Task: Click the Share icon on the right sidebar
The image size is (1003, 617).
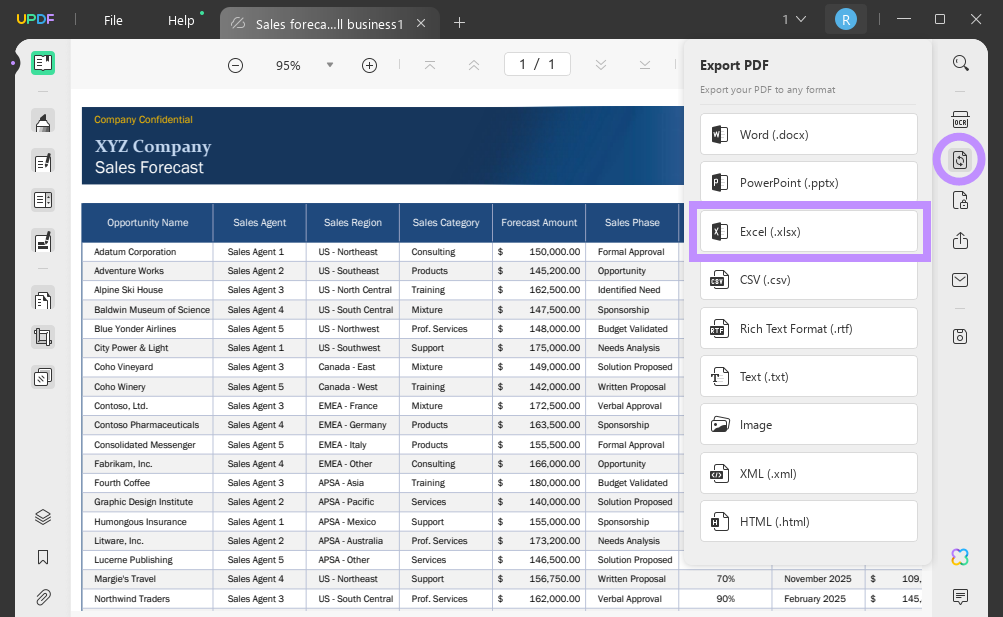Action: pyautogui.click(x=960, y=240)
